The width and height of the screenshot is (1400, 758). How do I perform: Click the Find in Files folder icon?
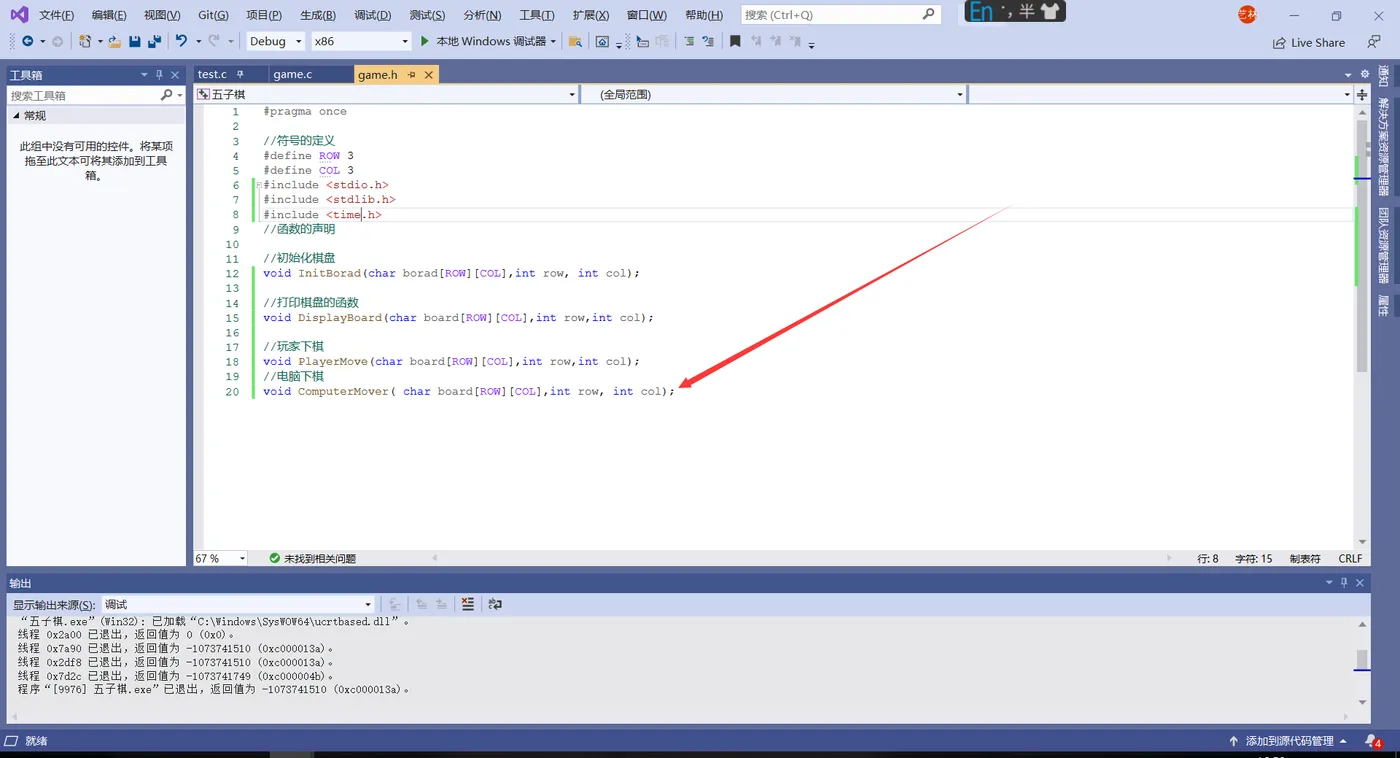point(575,41)
